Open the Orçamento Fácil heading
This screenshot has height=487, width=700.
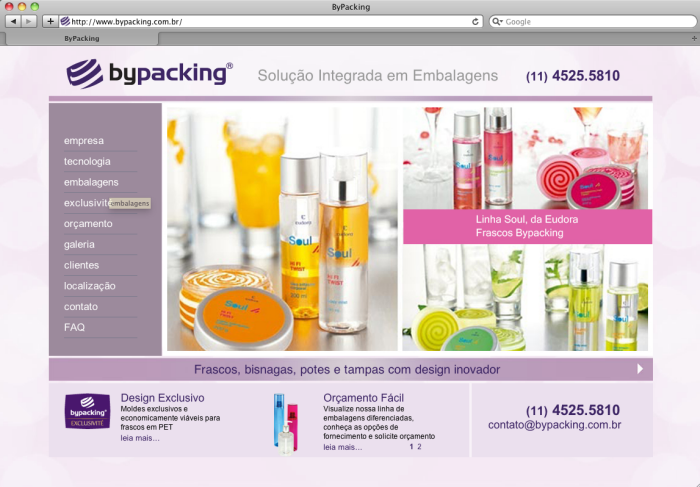[x=363, y=398]
